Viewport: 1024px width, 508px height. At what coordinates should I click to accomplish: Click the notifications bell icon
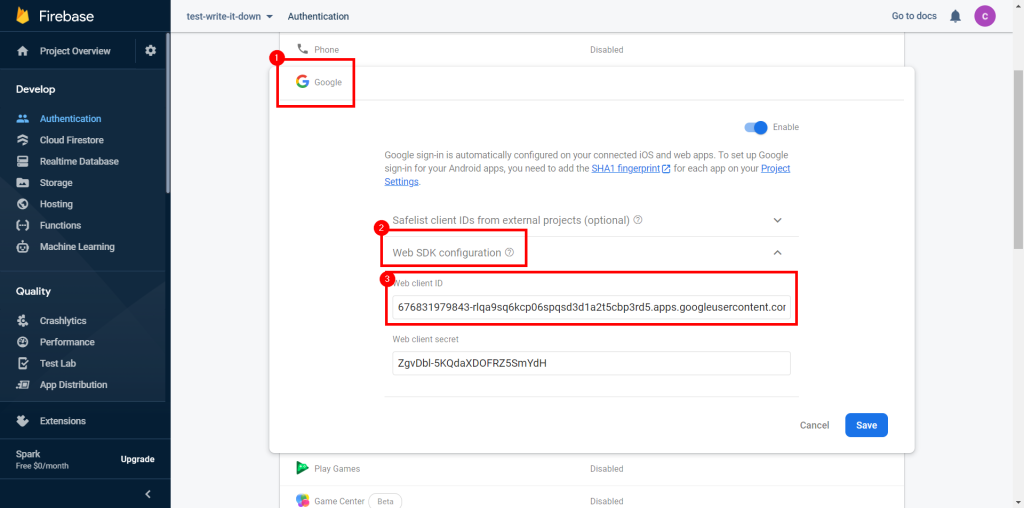(x=955, y=16)
